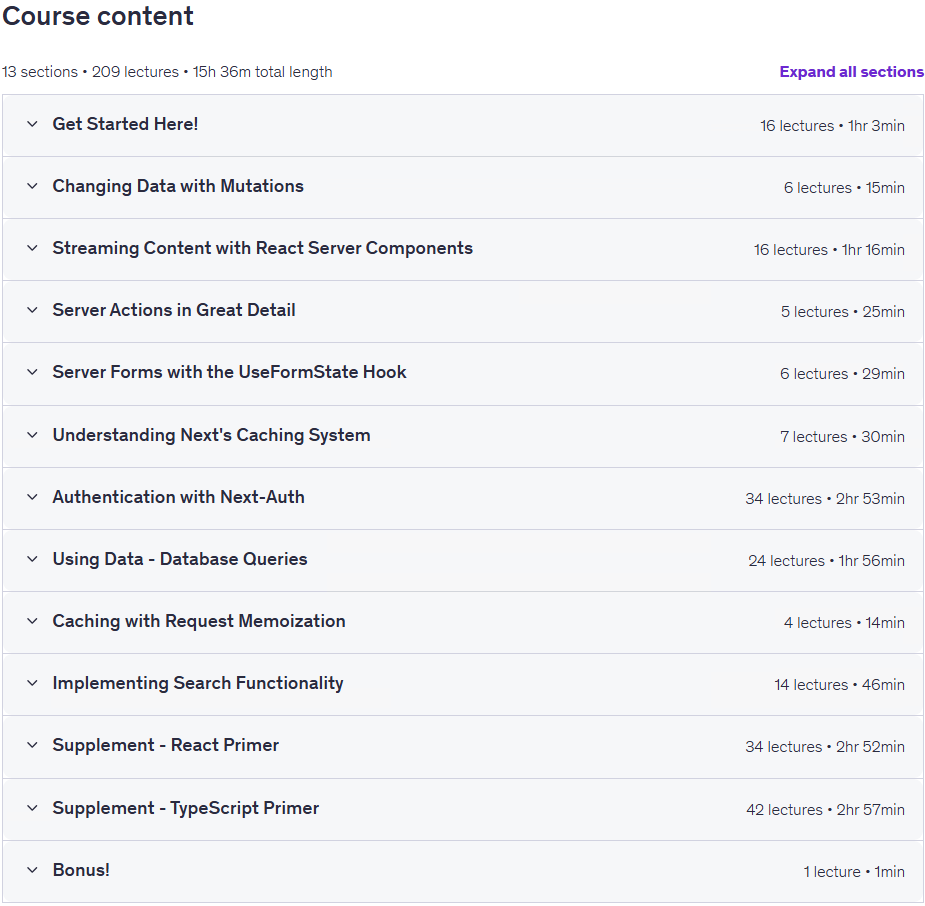Viewport: 925px width, 906px height.
Task: Click '1 lecture • 1min' text
Action: point(854,871)
